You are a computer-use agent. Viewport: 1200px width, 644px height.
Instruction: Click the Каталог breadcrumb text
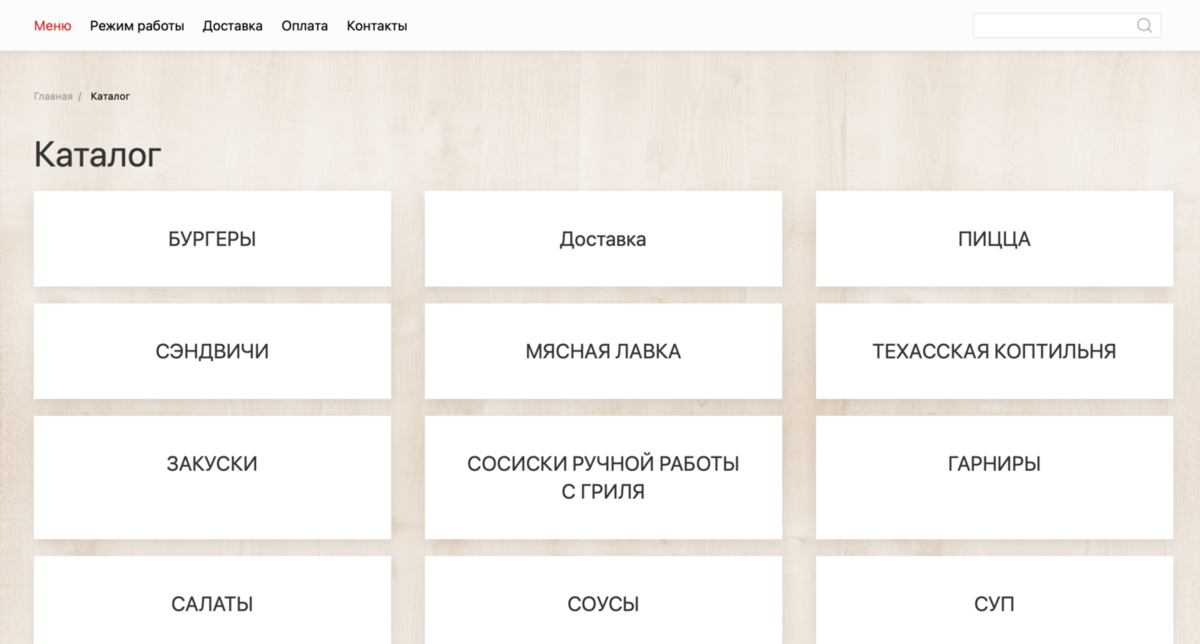coord(110,96)
